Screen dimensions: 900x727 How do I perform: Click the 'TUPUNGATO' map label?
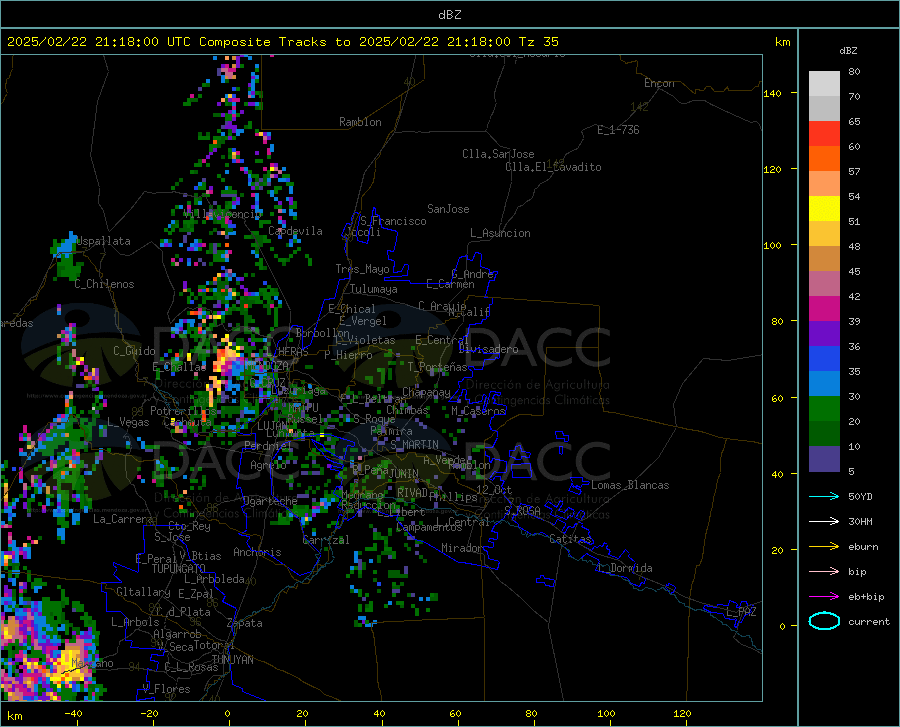pos(179,569)
